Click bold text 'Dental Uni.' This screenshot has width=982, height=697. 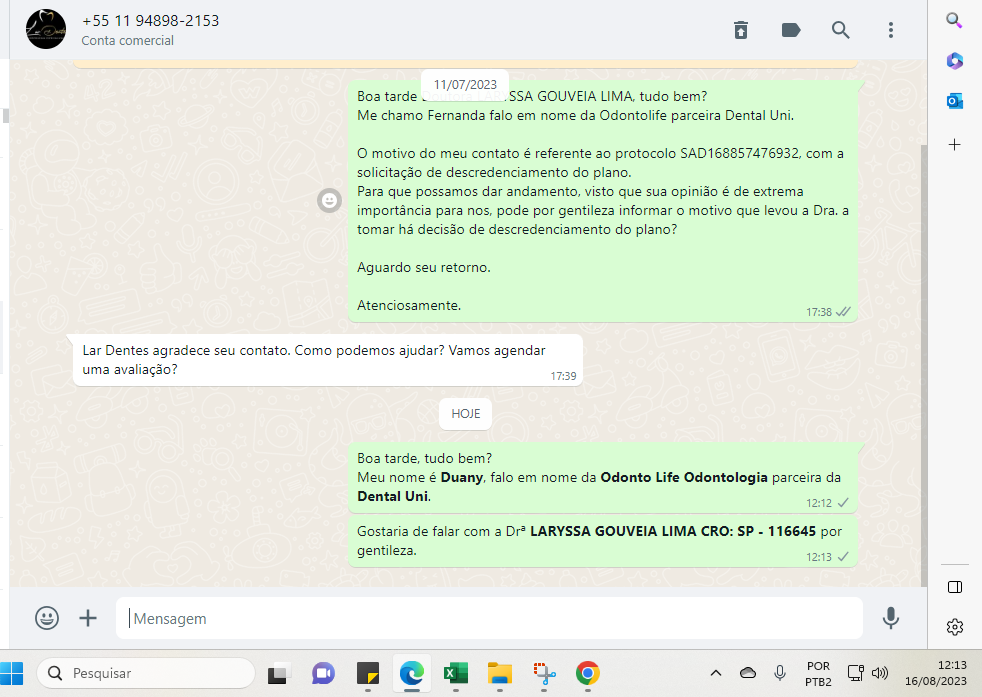click(394, 497)
